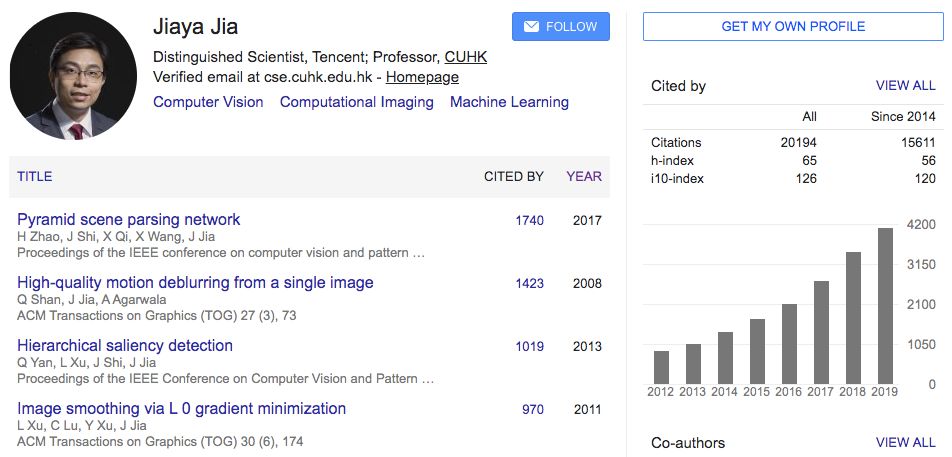The width and height of the screenshot is (952, 457).
Task: Click Jiaya Jia's profile photo
Action: 73,76
